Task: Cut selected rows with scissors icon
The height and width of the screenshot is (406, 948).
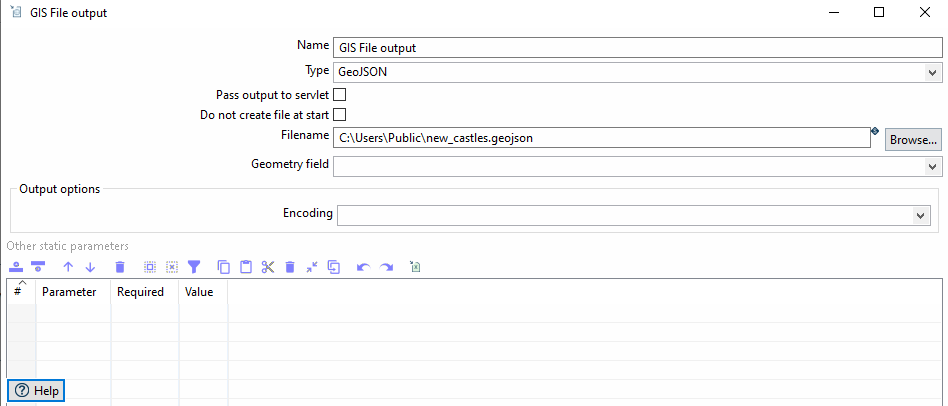Action: tap(268, 266)
